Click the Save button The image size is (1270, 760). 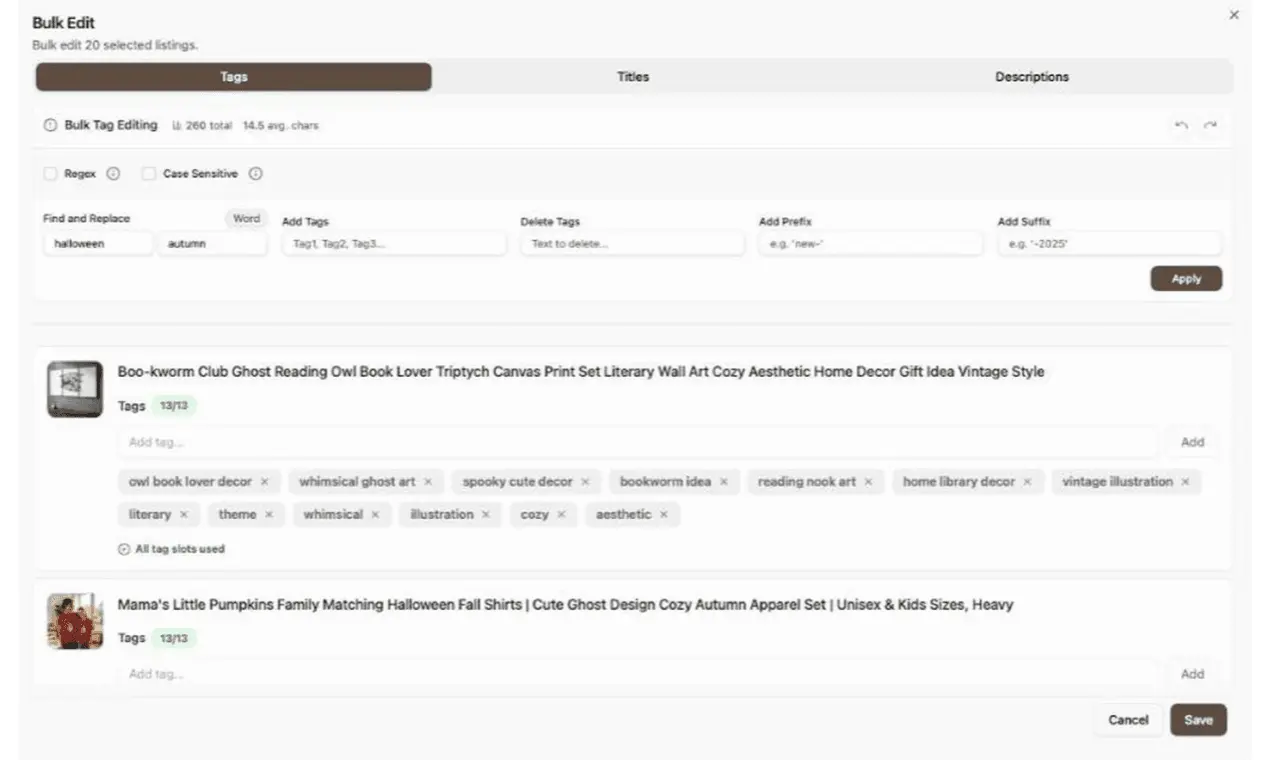(1198, 720)
